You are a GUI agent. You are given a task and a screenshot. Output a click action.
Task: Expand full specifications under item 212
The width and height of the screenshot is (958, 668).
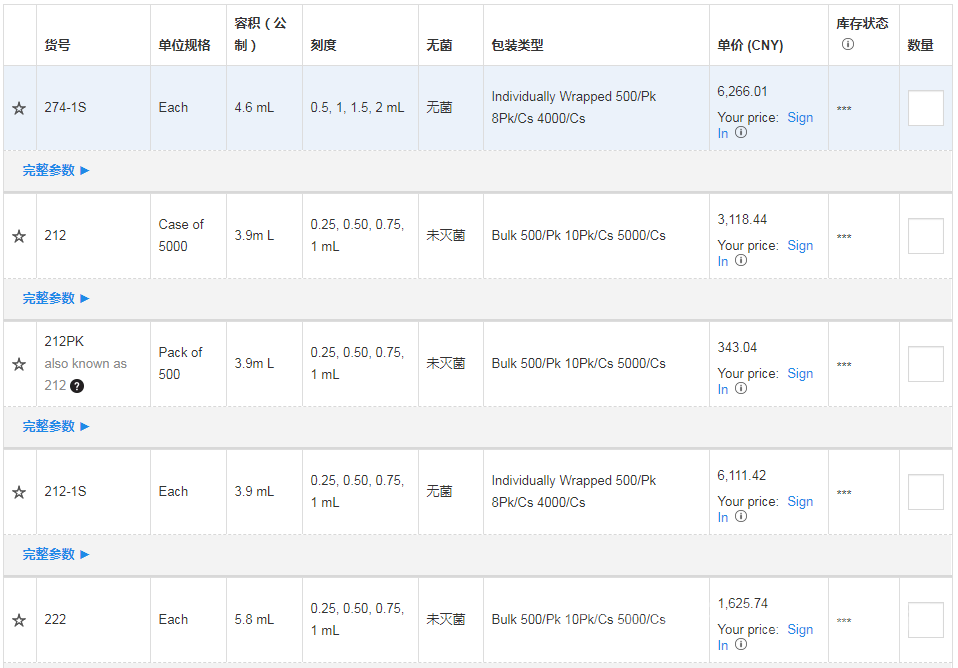click(56, 298)
